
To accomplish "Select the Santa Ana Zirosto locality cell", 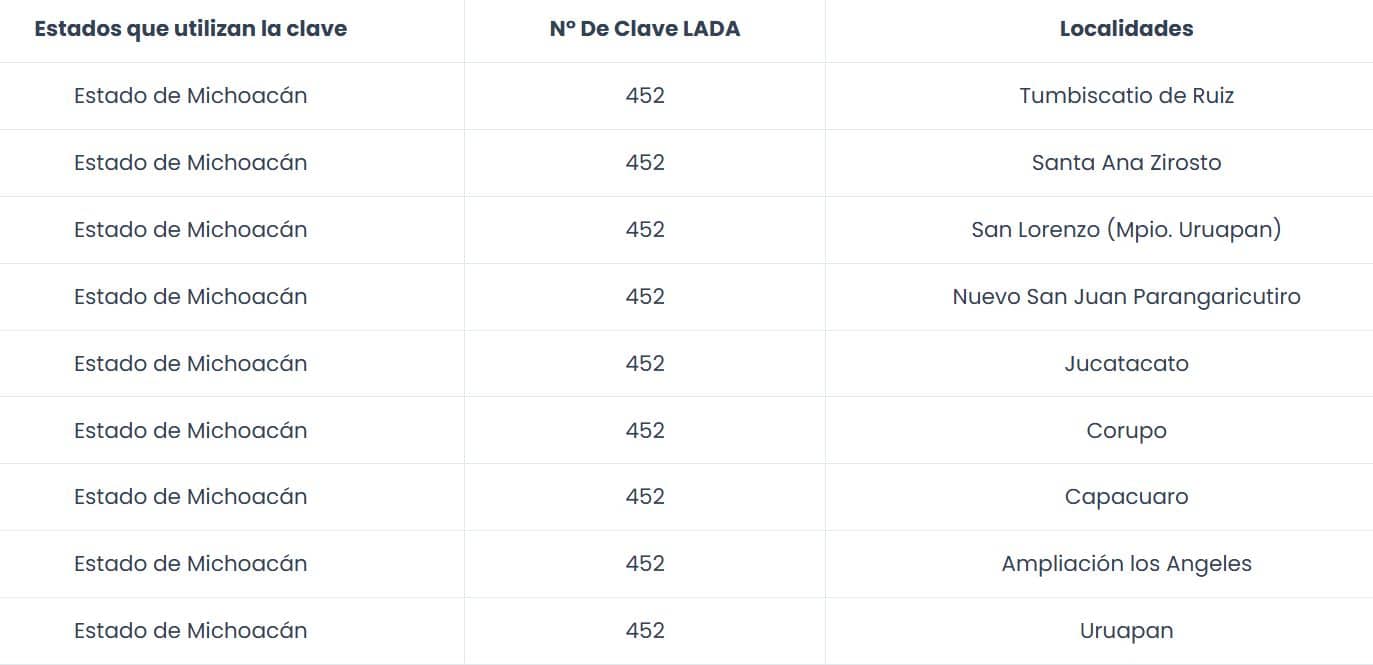I will (1126, 163).
